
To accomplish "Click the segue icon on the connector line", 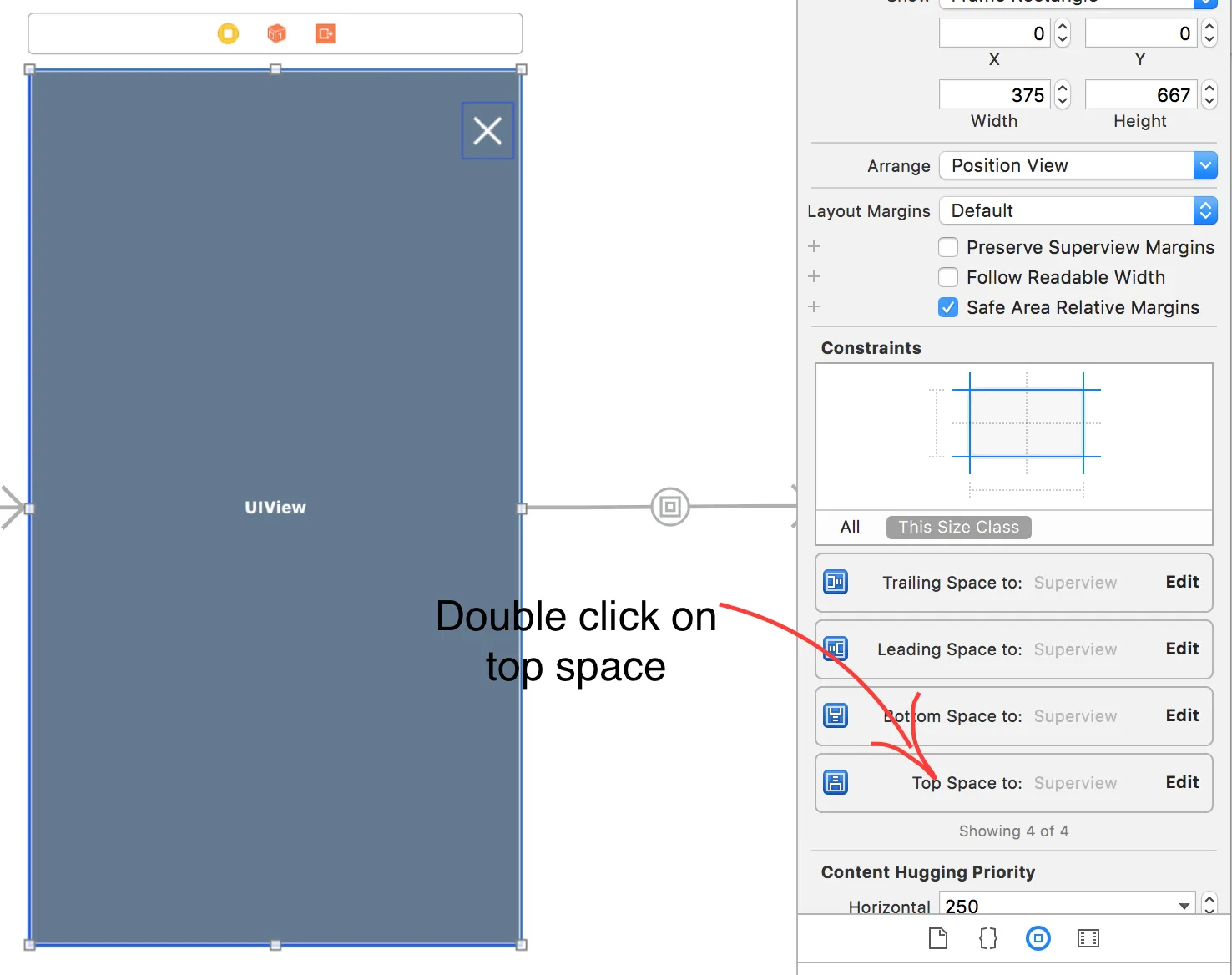I will [x=670, y=507].
